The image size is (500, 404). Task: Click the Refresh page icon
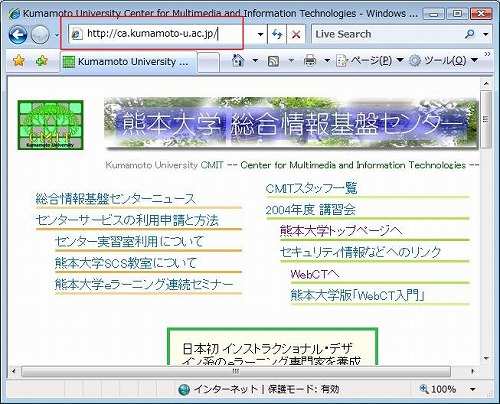tap(277, 34)
